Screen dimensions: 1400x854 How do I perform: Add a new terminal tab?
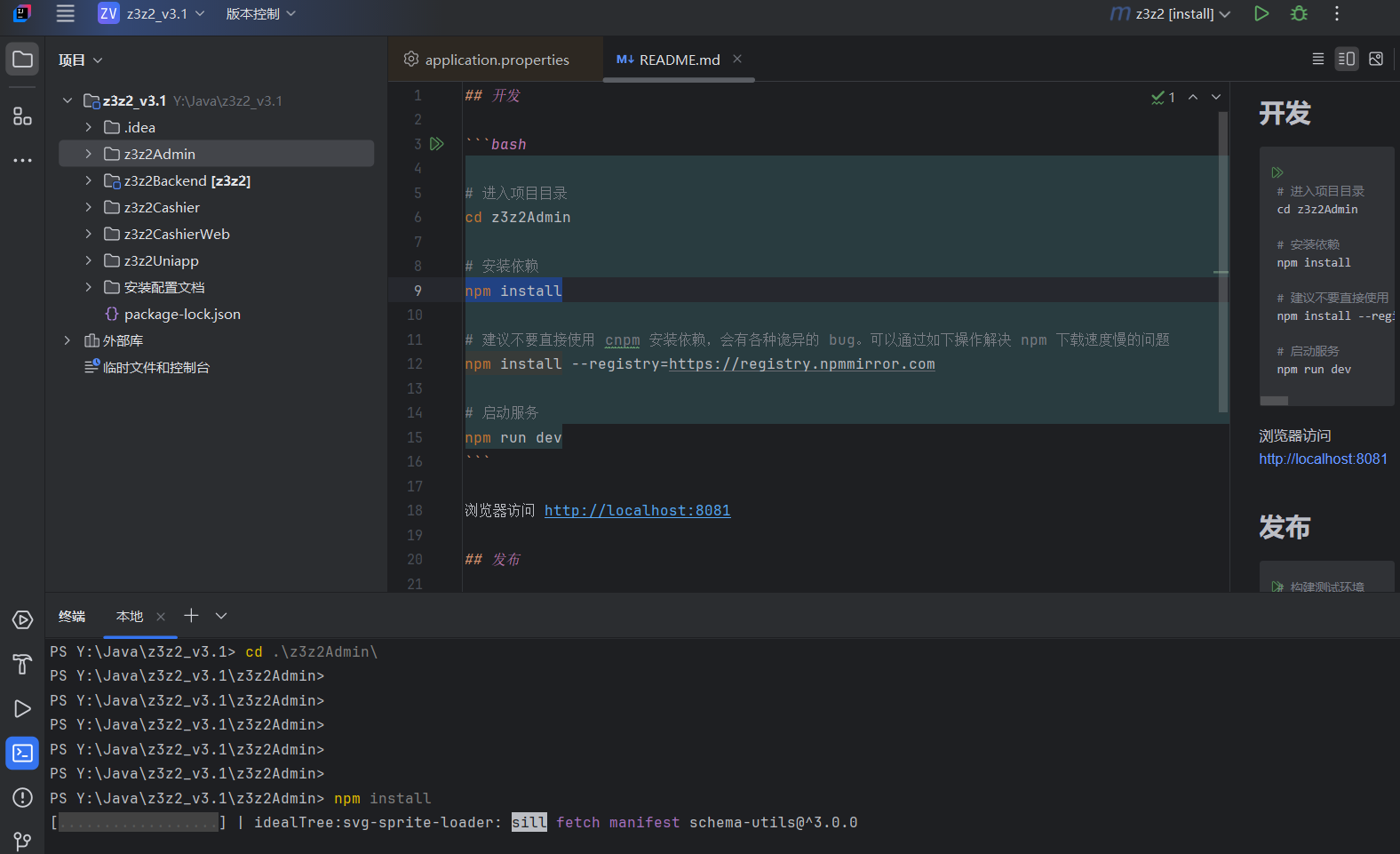(191, 616)
